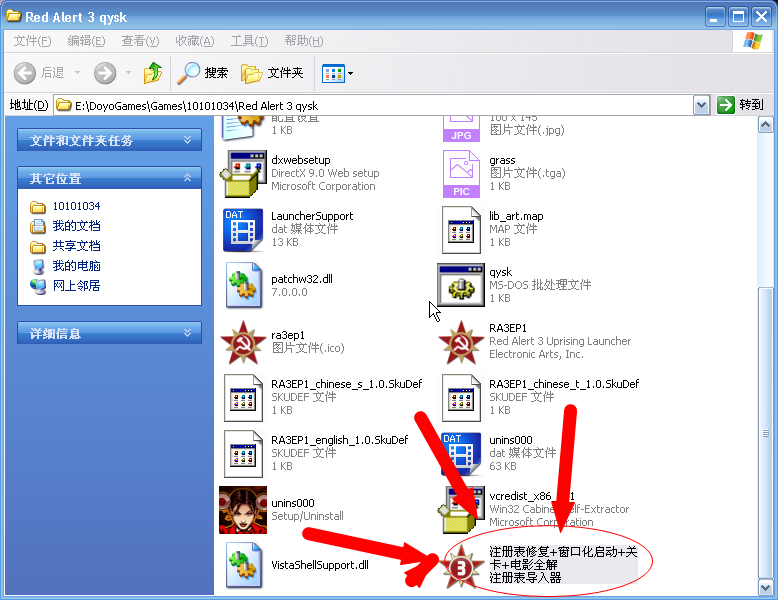
Task: Open the 帮助(H) menu
Action: pyautogui.click(x=304, y=41)
